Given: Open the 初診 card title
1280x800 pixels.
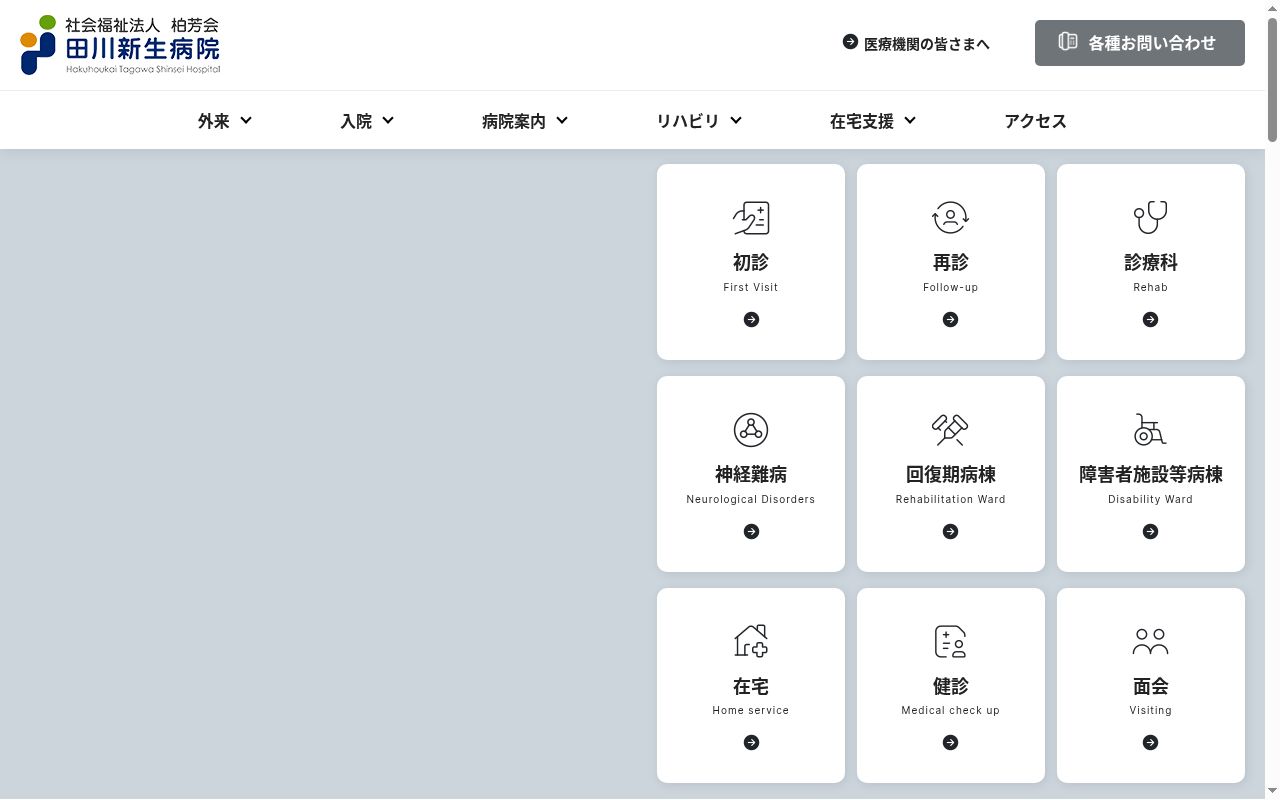Looking at the screenshot, I should [x=751, y=262].
